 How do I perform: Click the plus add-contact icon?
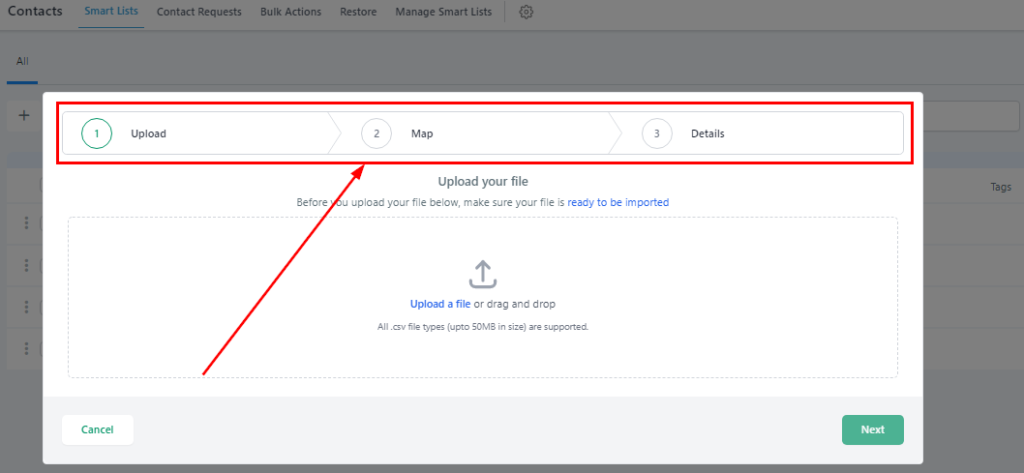point(24,115)
